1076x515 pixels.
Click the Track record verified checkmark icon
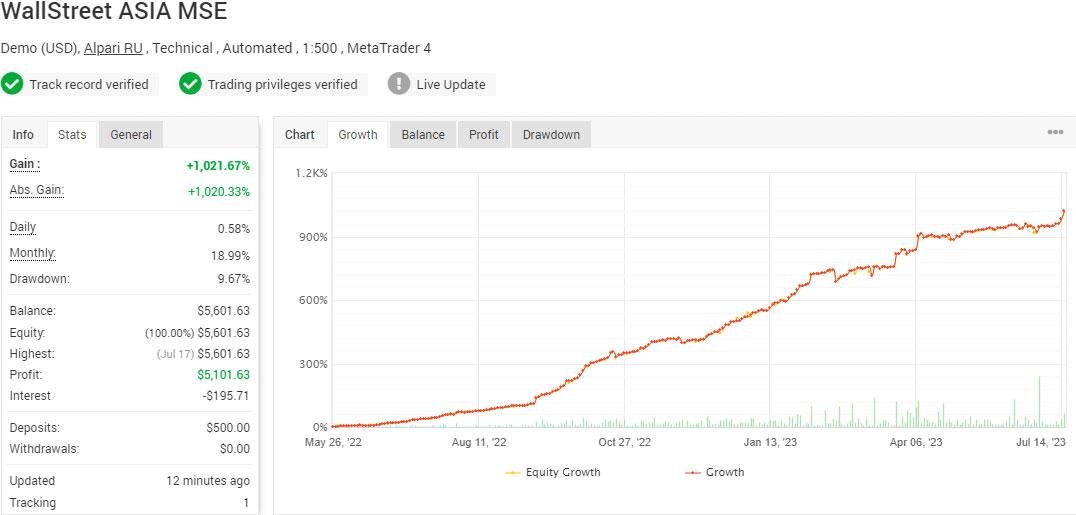(13, 84)
